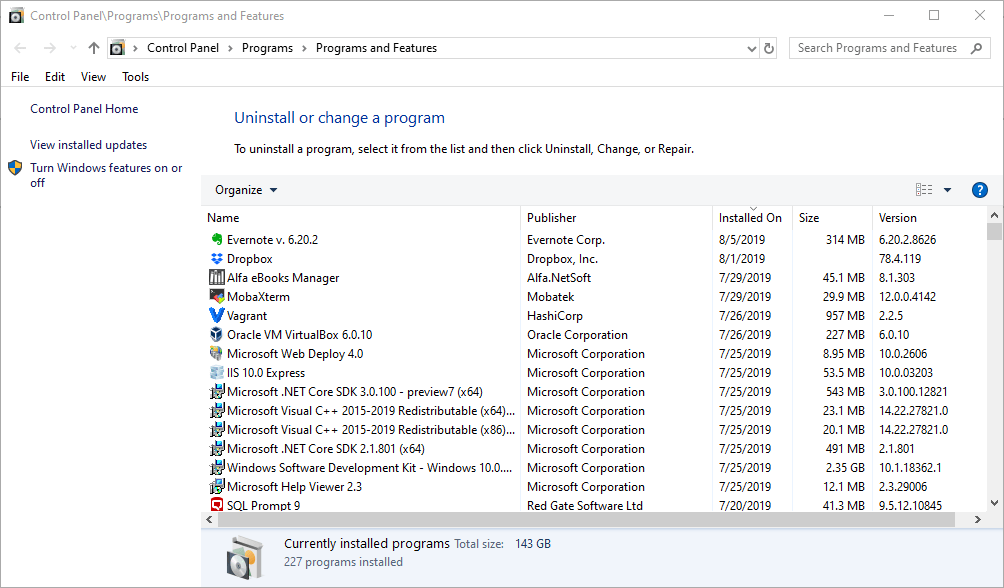Open Turn Windows features on or off
Screen dimensions: 1004x588
[106, 175]
